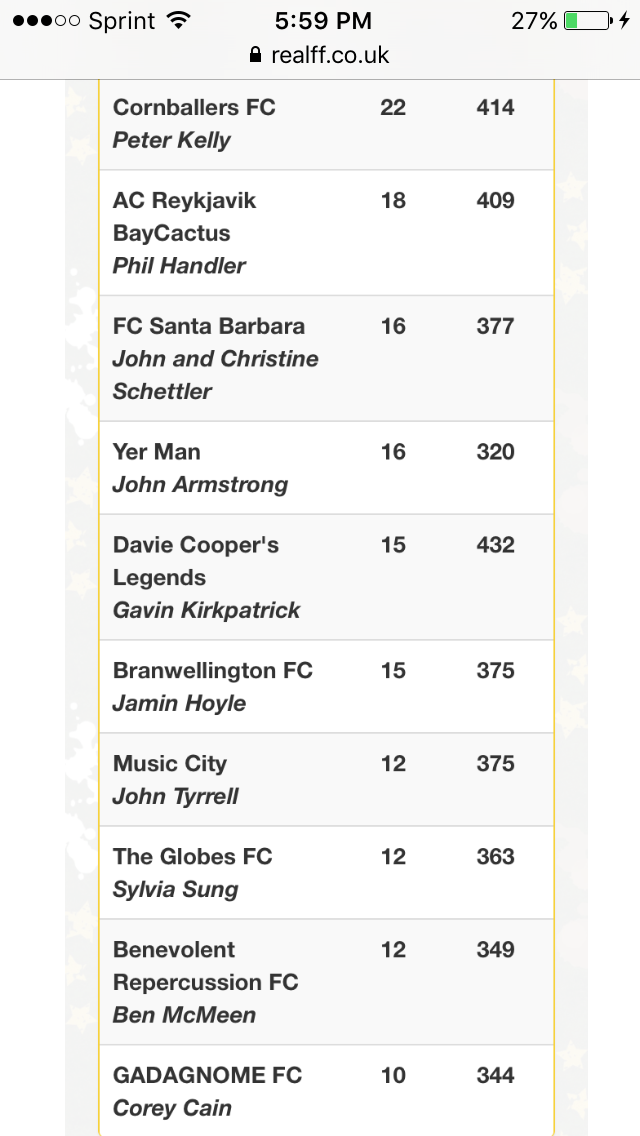This screenshot has height=1136, width=640.
Task: Tap the 432 points value
Action: (495, 545)
